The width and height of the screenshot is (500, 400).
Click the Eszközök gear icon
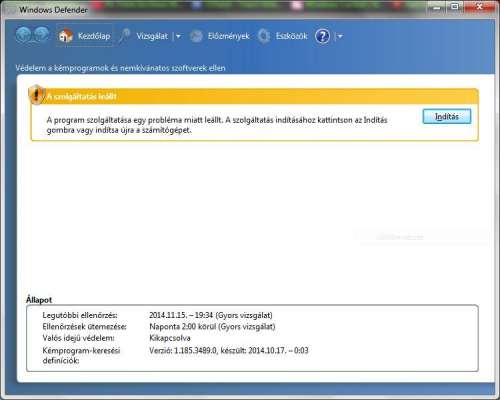264,36
